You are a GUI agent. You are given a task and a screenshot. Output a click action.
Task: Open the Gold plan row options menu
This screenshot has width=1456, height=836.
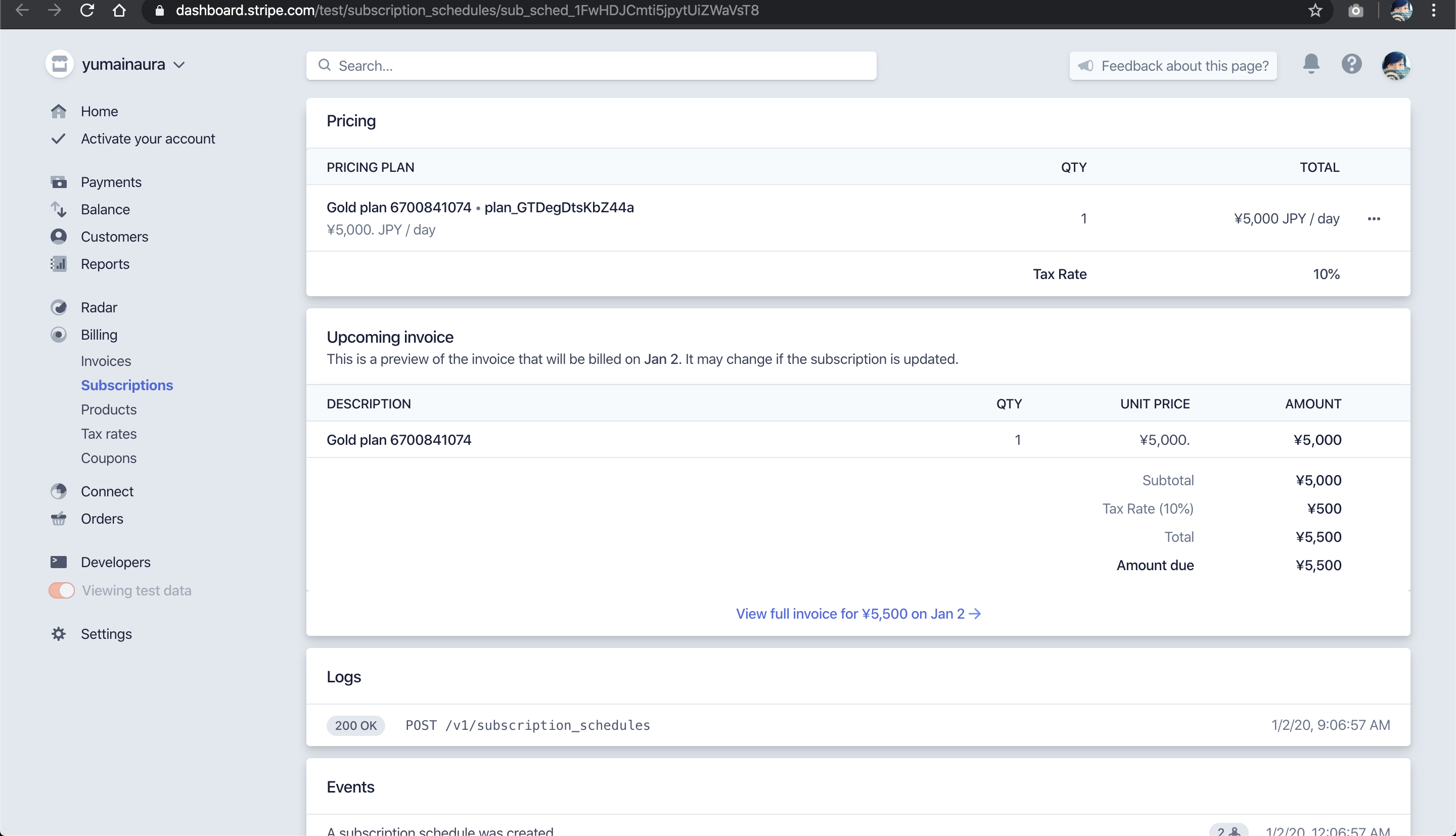pyautogui.click(x=1373, y=219)
